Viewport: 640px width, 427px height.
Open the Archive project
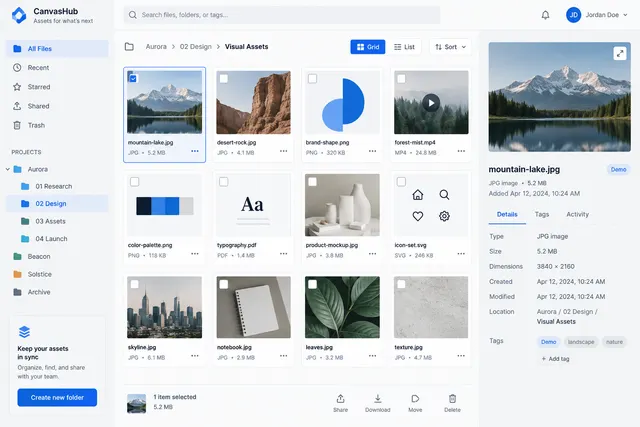point(57,292)
